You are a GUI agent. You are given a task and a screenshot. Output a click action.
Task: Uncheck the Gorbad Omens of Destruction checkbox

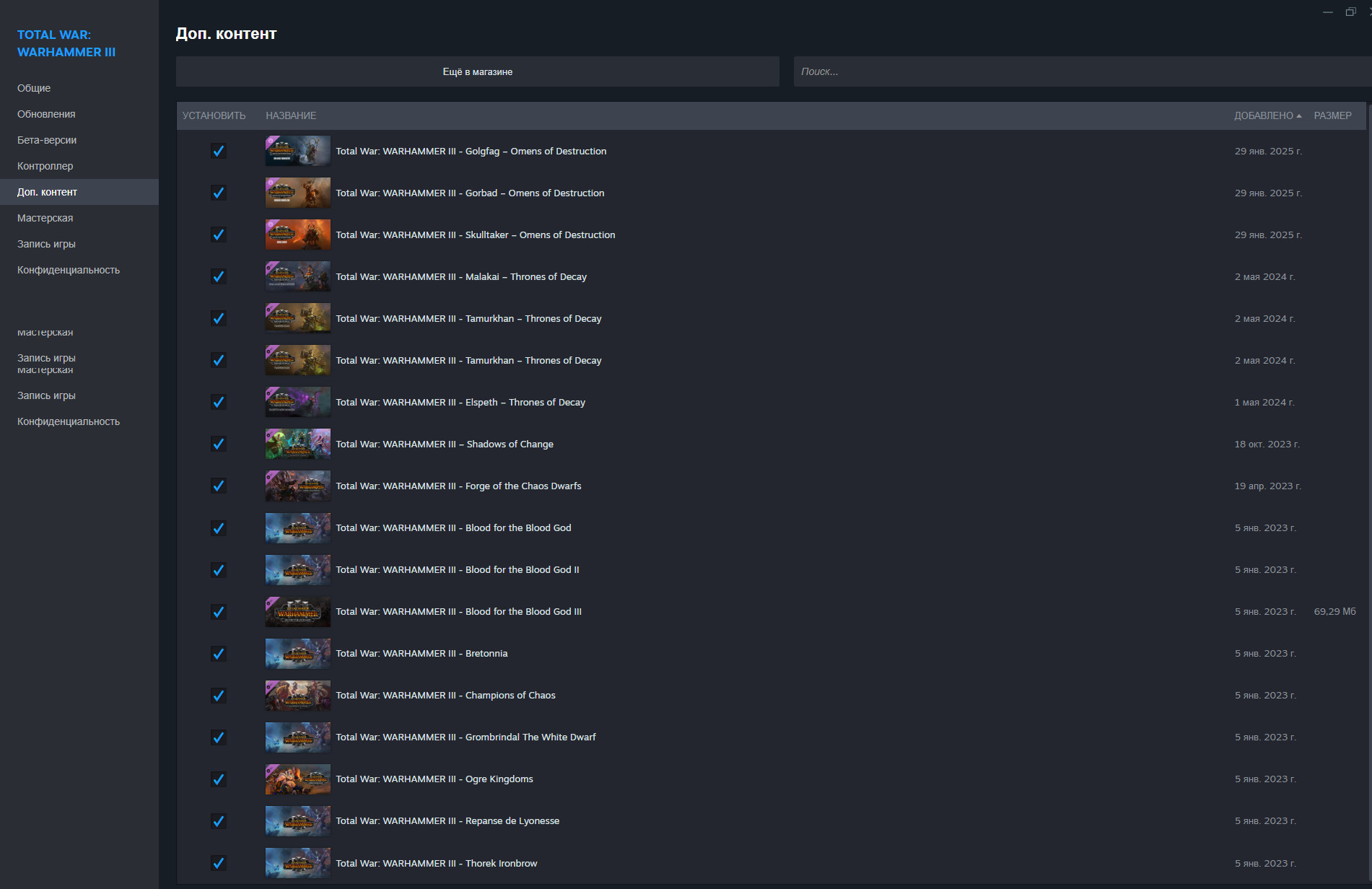pyautogui.click(x=218, y=193)
